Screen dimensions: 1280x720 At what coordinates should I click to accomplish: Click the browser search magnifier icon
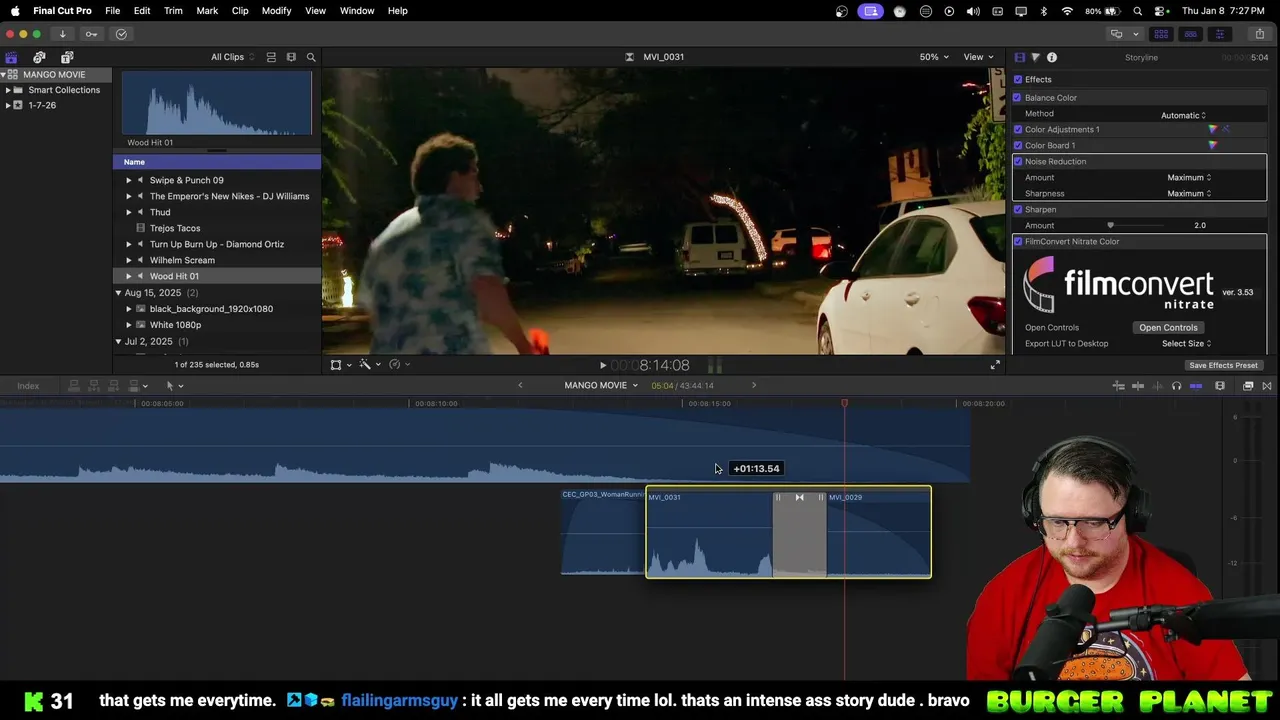311,57
